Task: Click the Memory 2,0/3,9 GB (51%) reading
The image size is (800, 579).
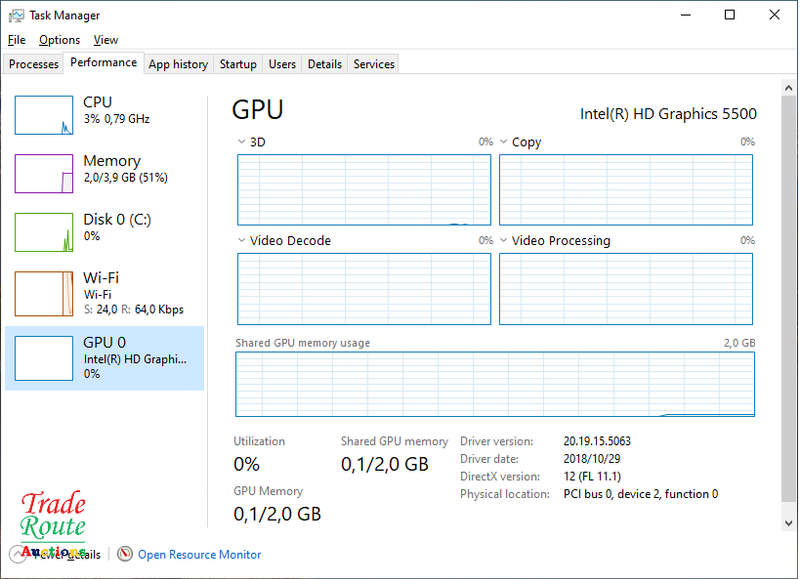Action: pyautogui.click(x=126, y=178)
